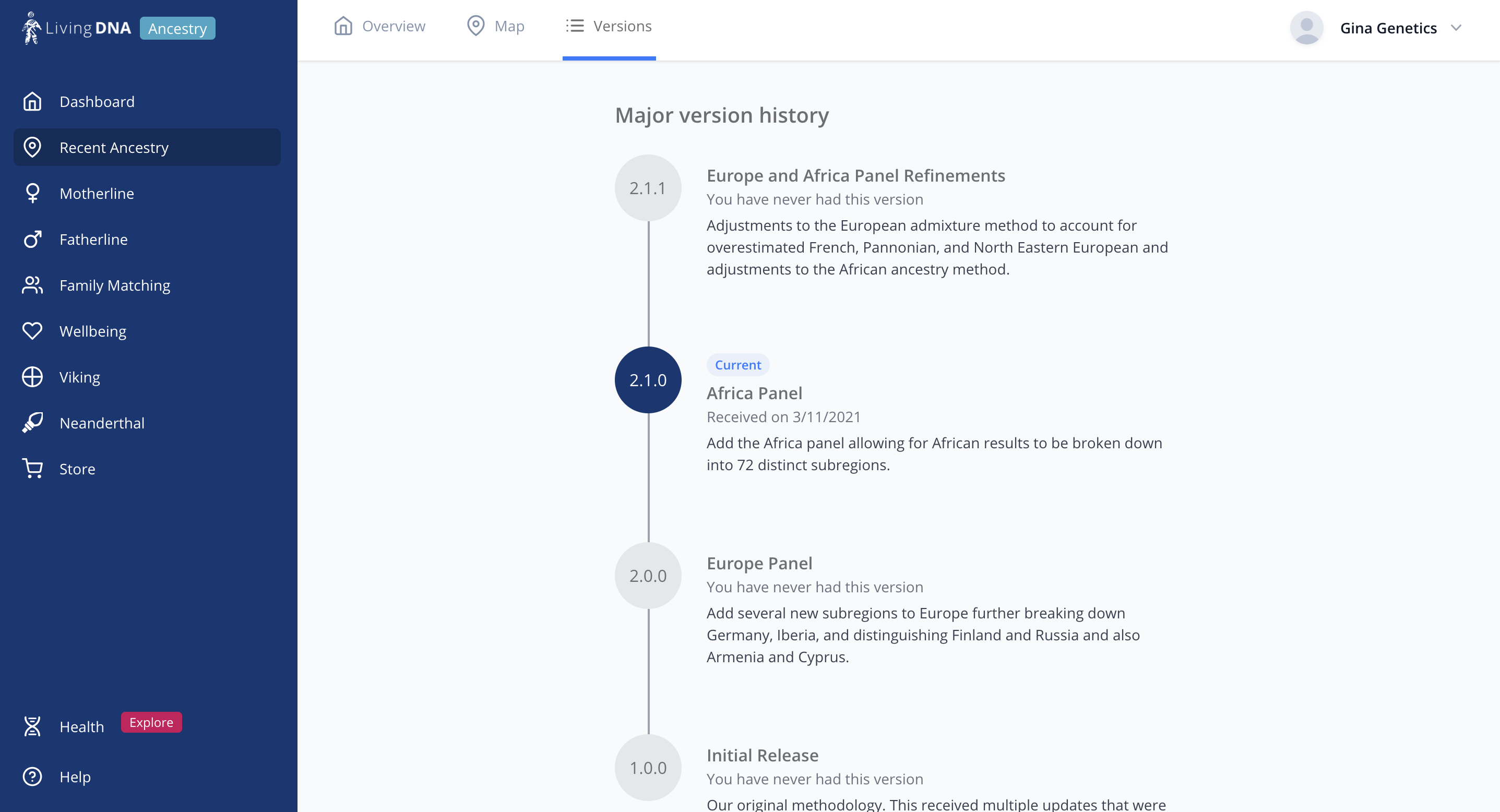The image size is (1500, 812).
Task: Click the red Explore badge
Action: click(151, 722)
